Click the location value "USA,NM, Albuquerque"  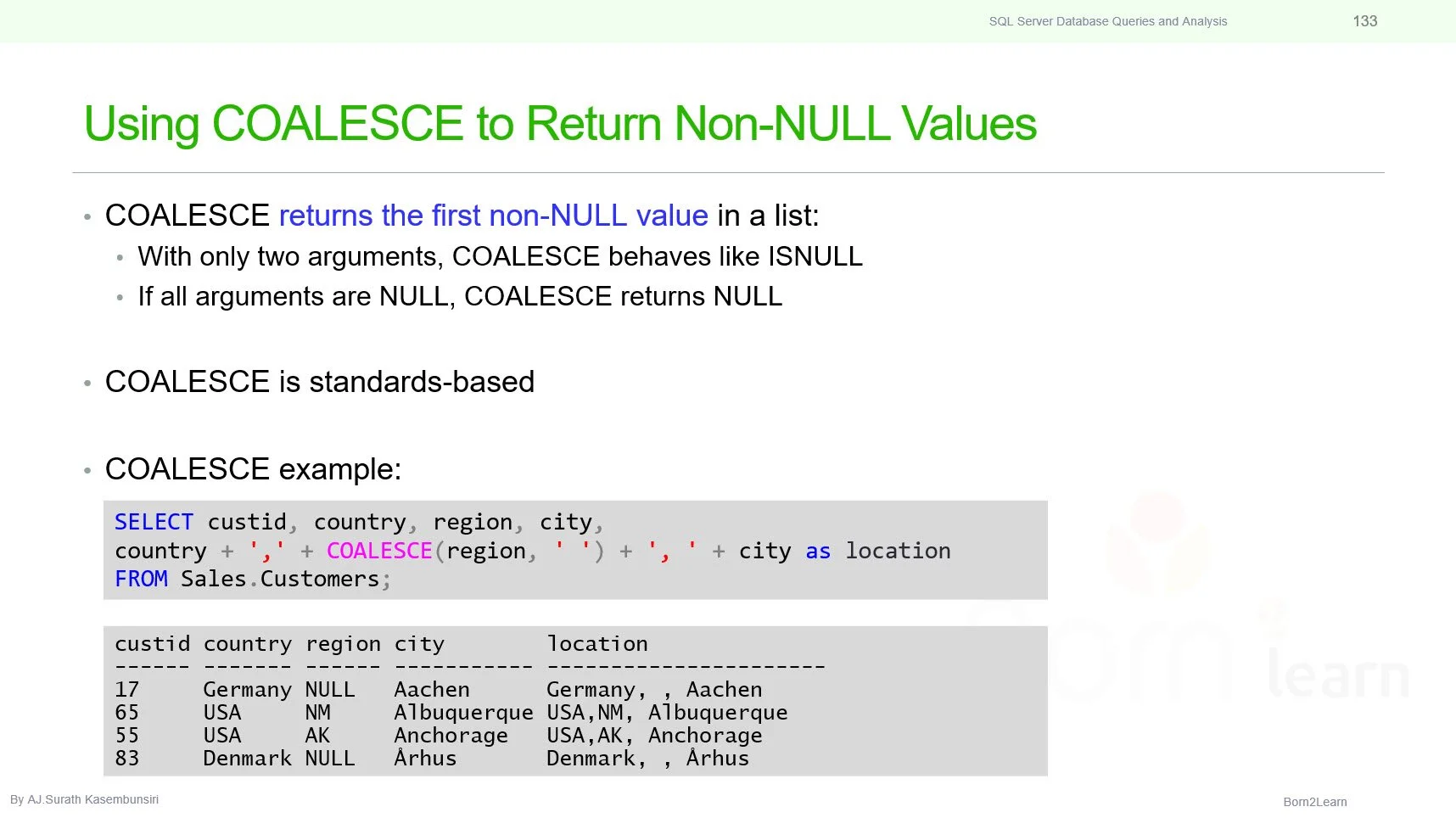tap(667, 714)
